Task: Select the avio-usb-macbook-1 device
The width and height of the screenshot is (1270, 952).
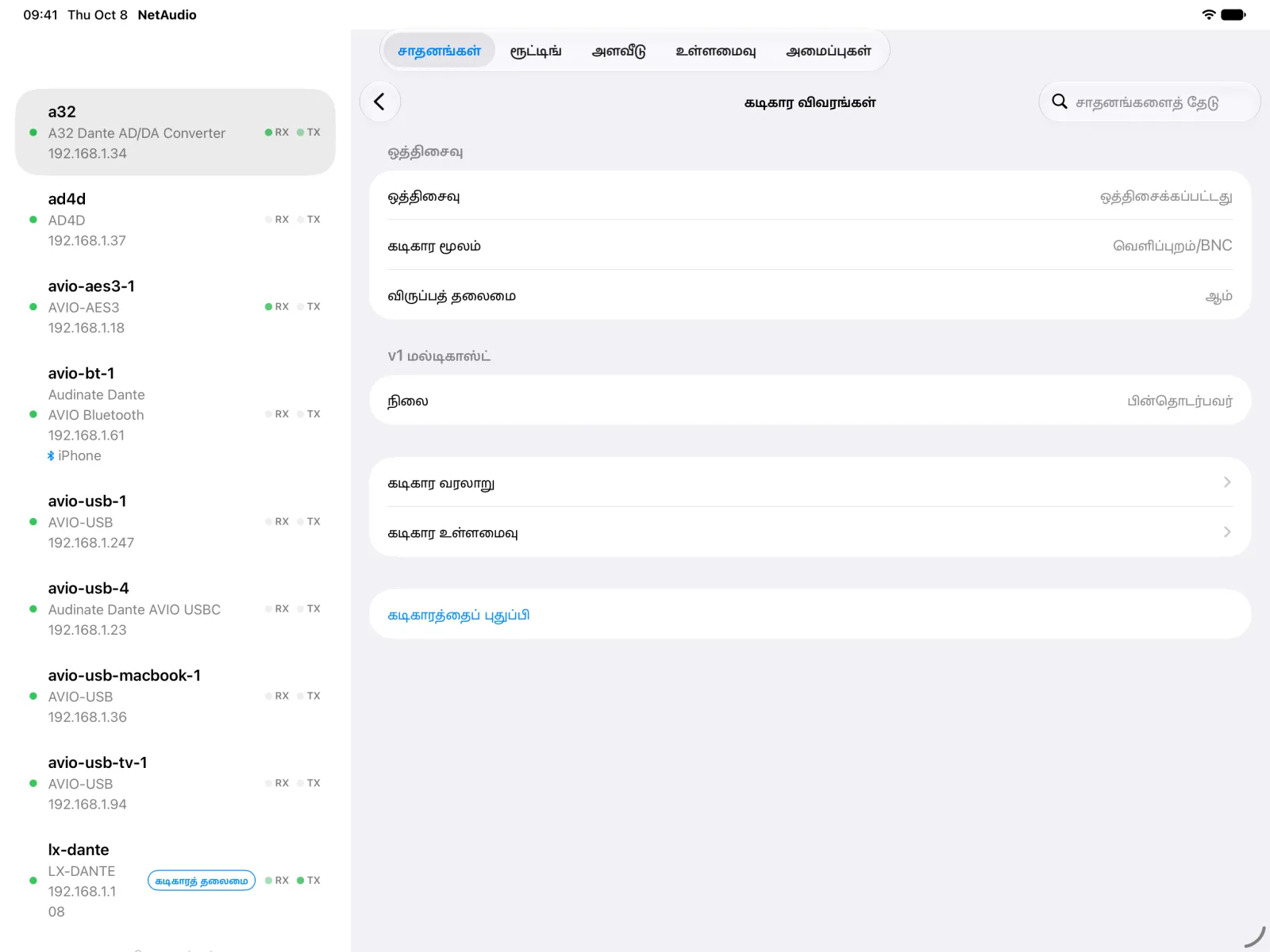Action: (x=175, y=697)
